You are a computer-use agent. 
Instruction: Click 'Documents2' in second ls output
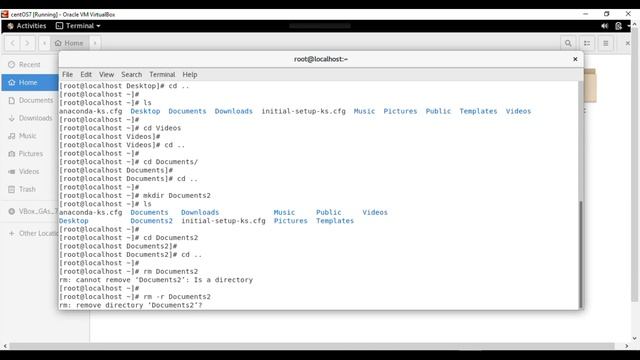click(151, 221)
